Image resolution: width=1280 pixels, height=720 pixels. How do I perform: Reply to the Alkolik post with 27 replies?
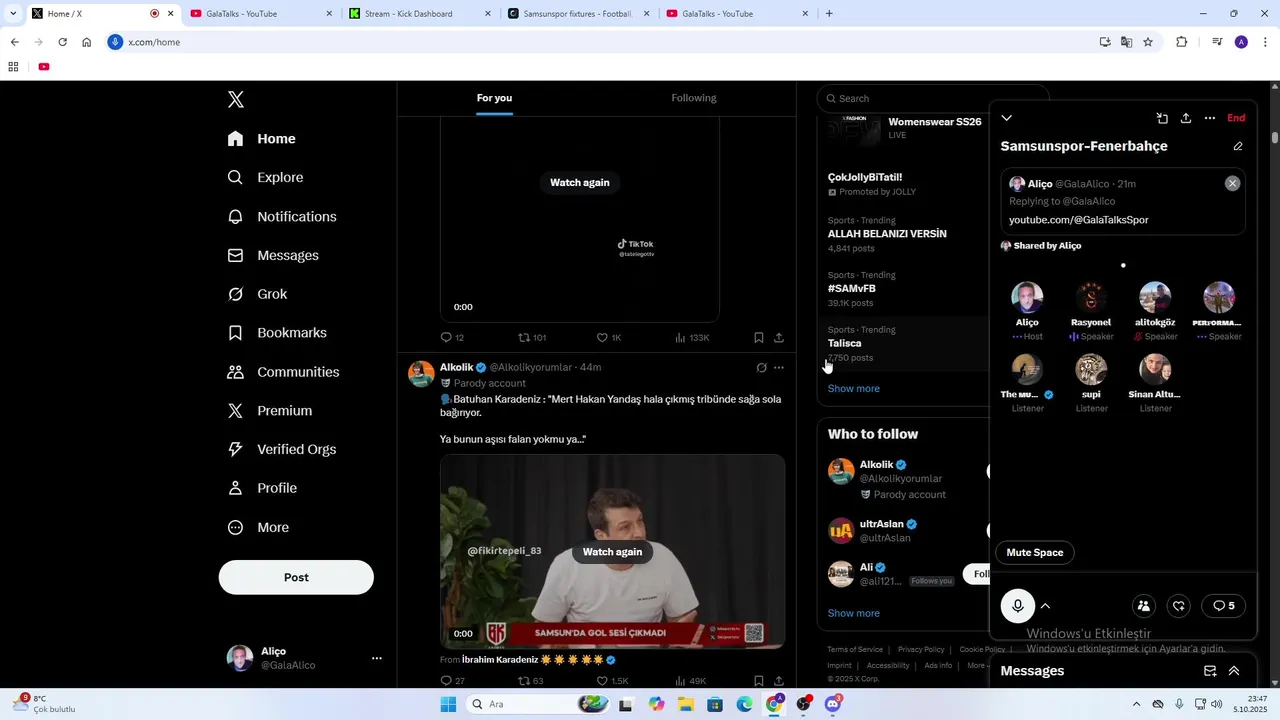(x=452, y=681)
